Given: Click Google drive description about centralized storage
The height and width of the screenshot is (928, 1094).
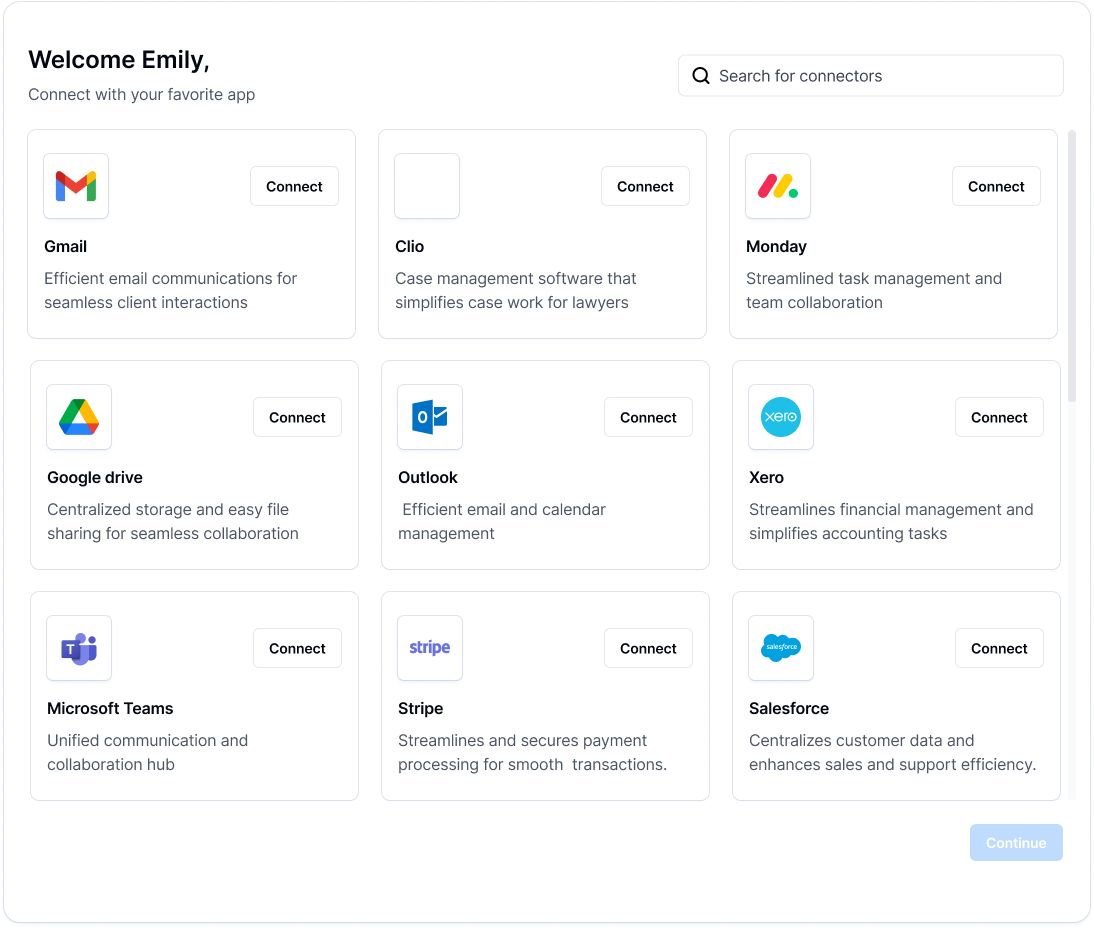Looking at the screenshot, I should pos(172,521).
